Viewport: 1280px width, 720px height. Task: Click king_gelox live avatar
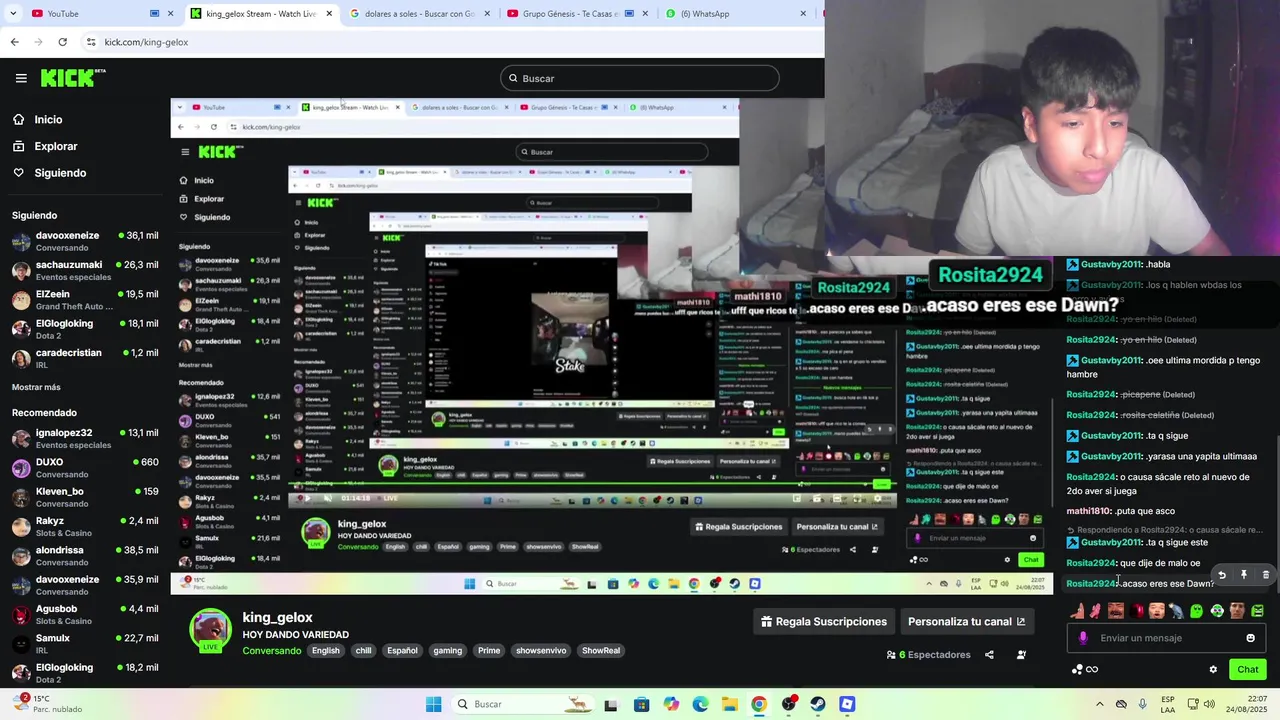click(210, 631)
